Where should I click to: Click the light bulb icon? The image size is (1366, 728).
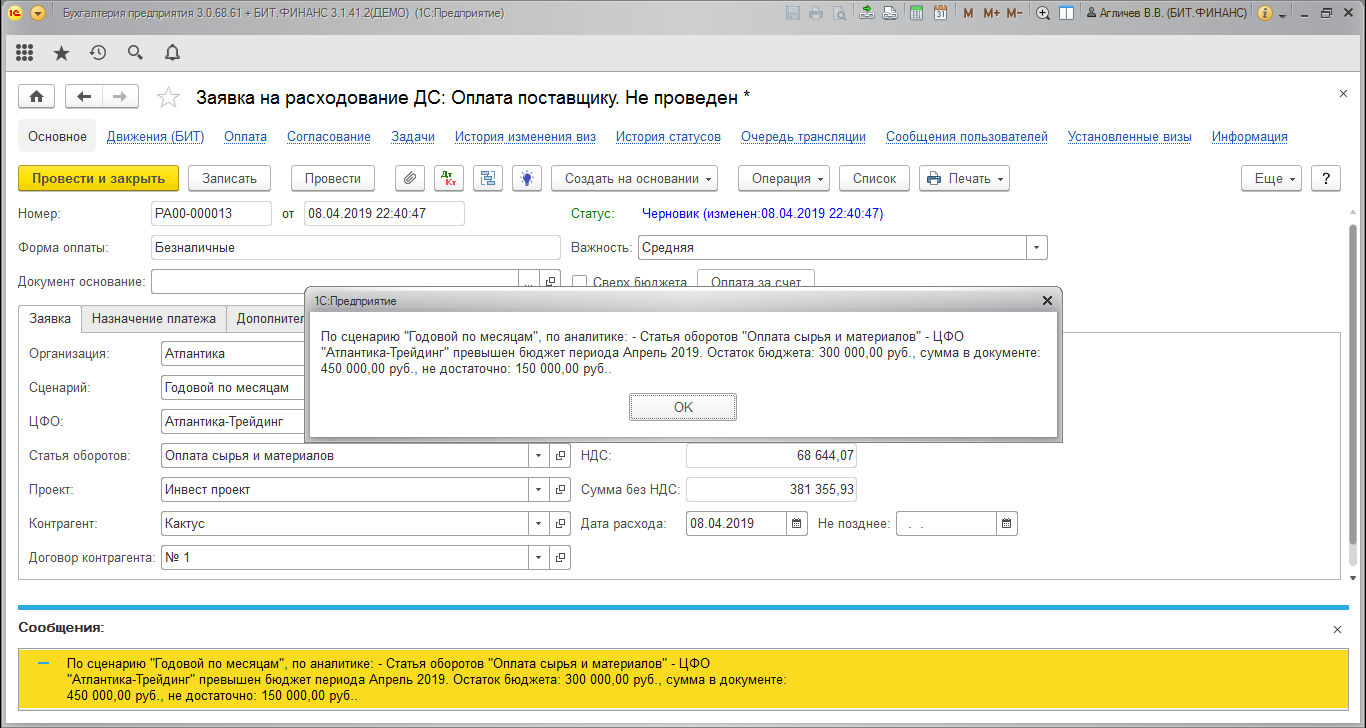(x=526, y=178)
